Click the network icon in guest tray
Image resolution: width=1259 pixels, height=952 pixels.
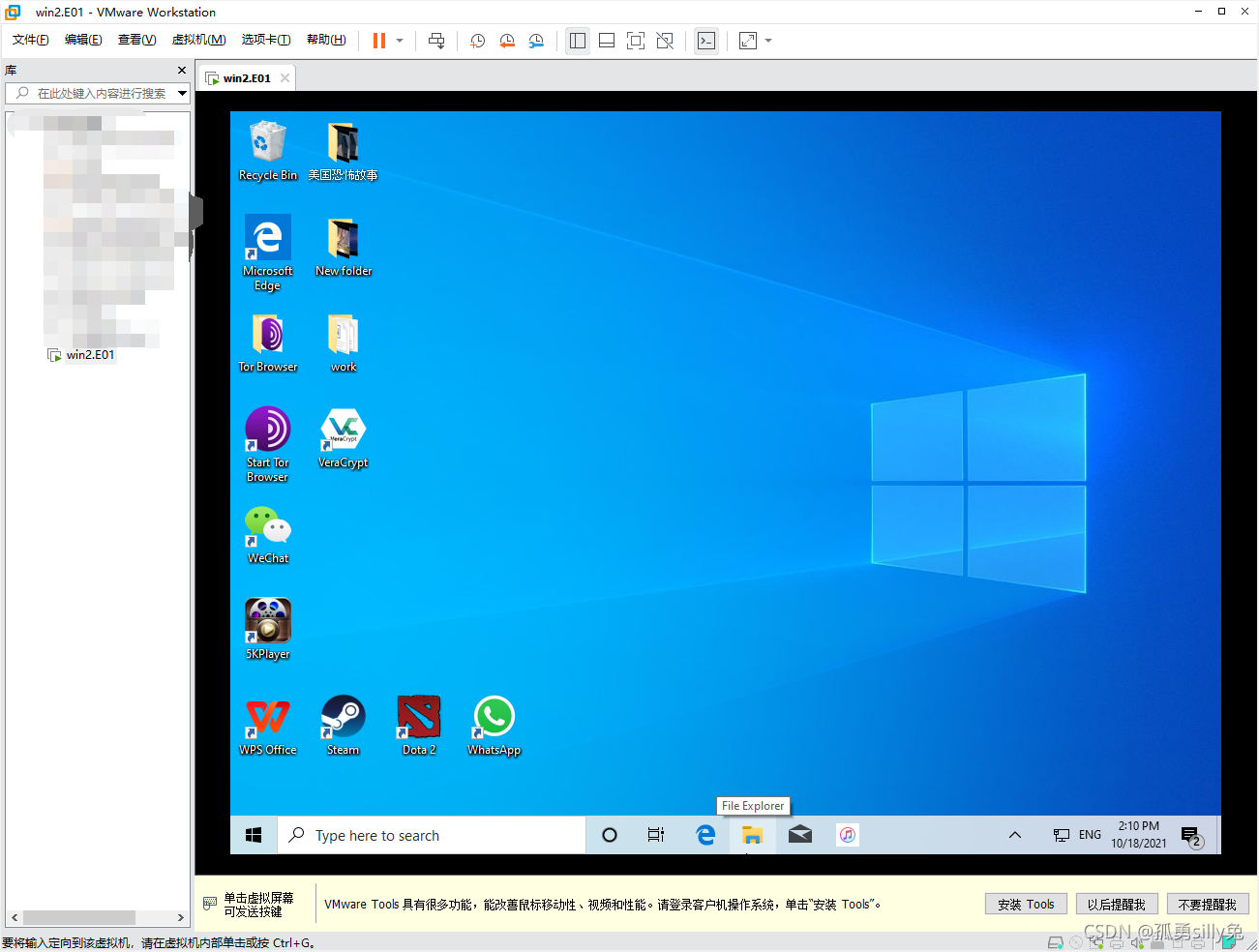(1061, 835)
